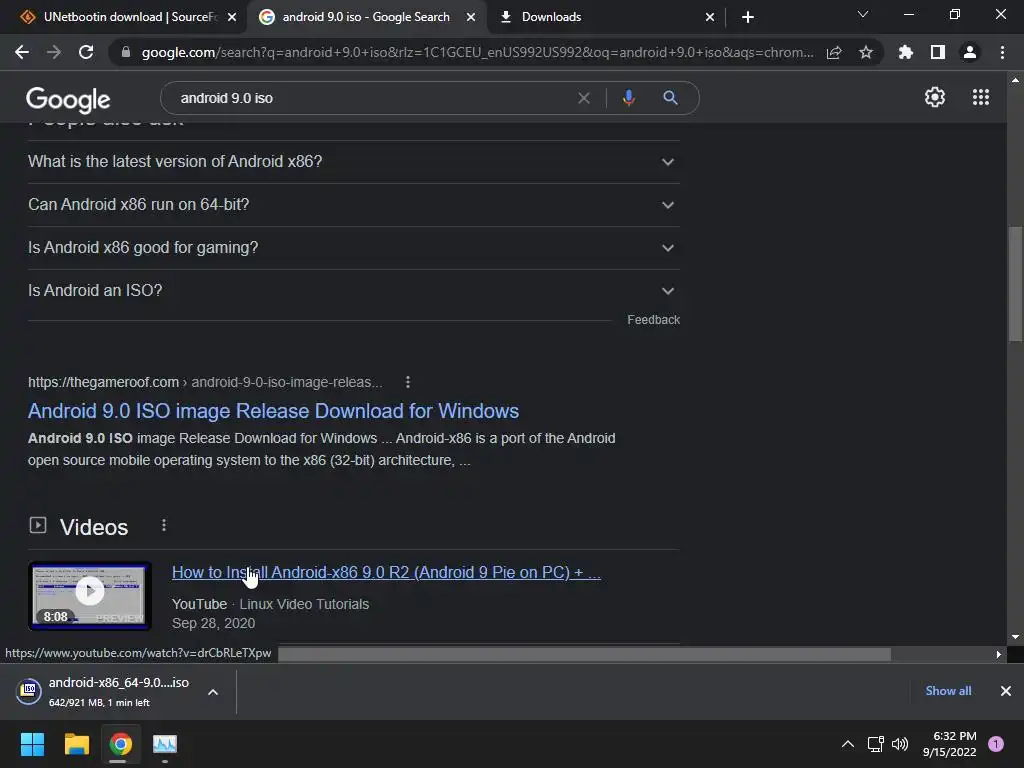Go back using browser back arrow
Screen dimensions: 1024x768
pyautogui.click(x=22, y=52)
